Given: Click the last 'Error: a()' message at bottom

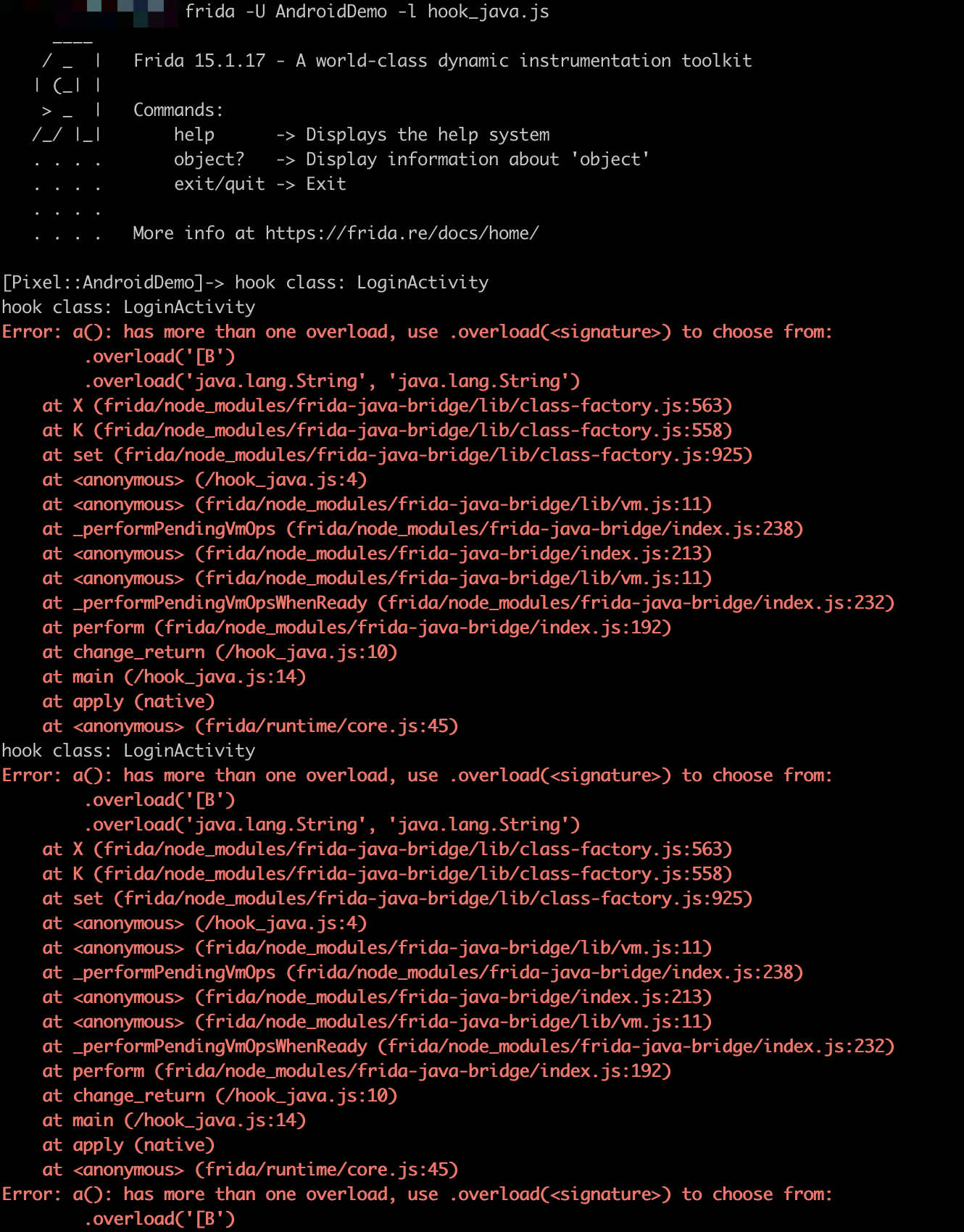Looking at the screenshot, I should click(417, 1194).
